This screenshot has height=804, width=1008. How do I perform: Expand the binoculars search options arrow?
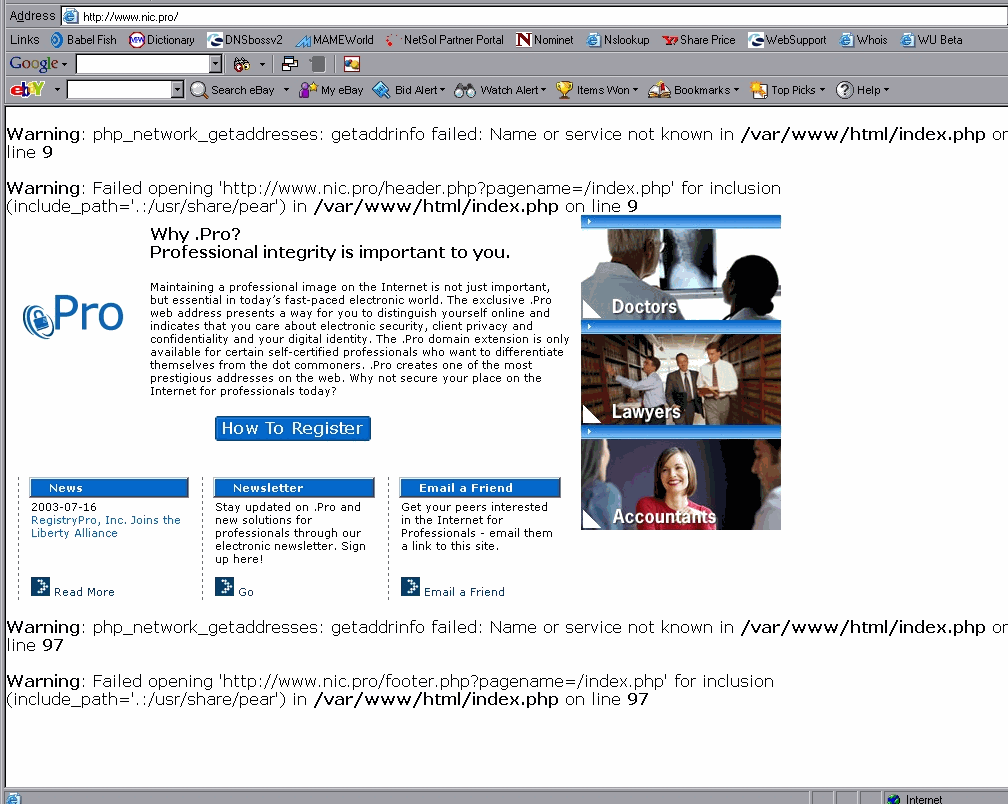click(262, 64)
